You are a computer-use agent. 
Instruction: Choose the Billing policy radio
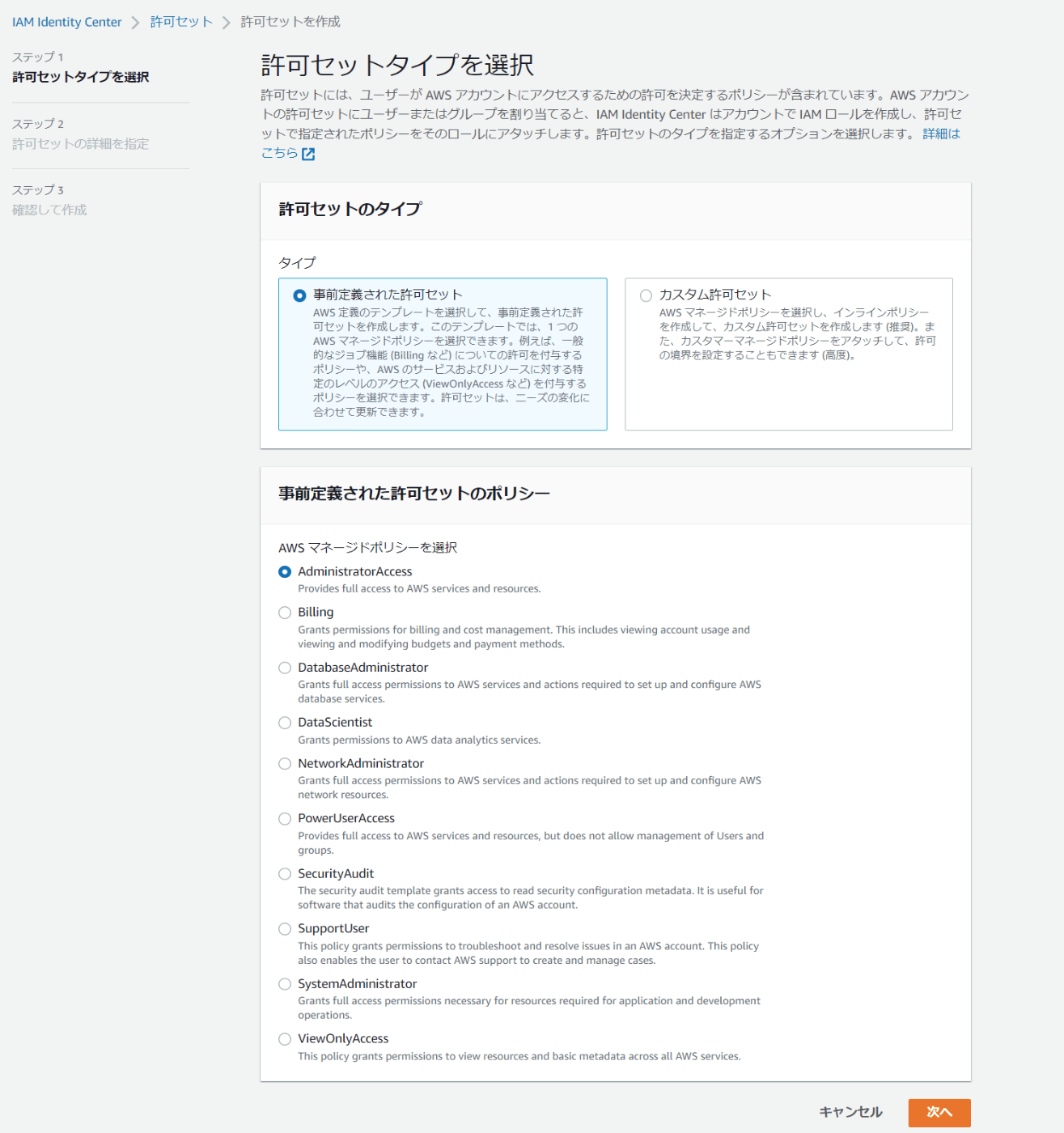point(285,613)
